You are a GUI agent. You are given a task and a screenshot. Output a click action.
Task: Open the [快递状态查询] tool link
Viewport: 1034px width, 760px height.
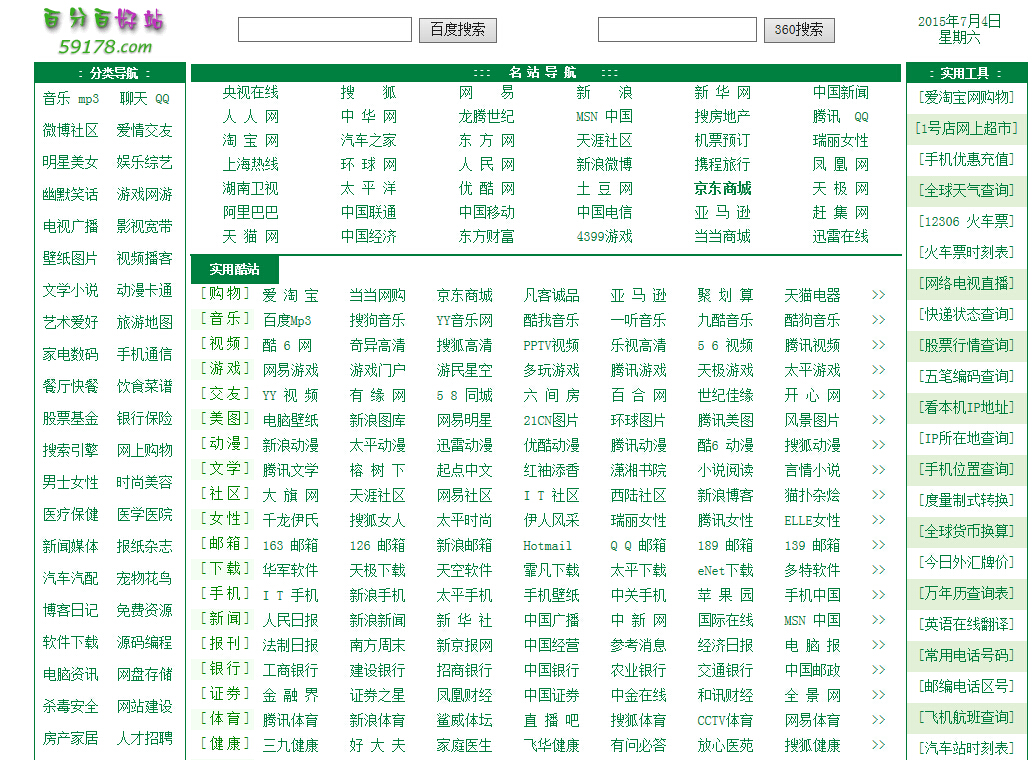coord(967,315)
